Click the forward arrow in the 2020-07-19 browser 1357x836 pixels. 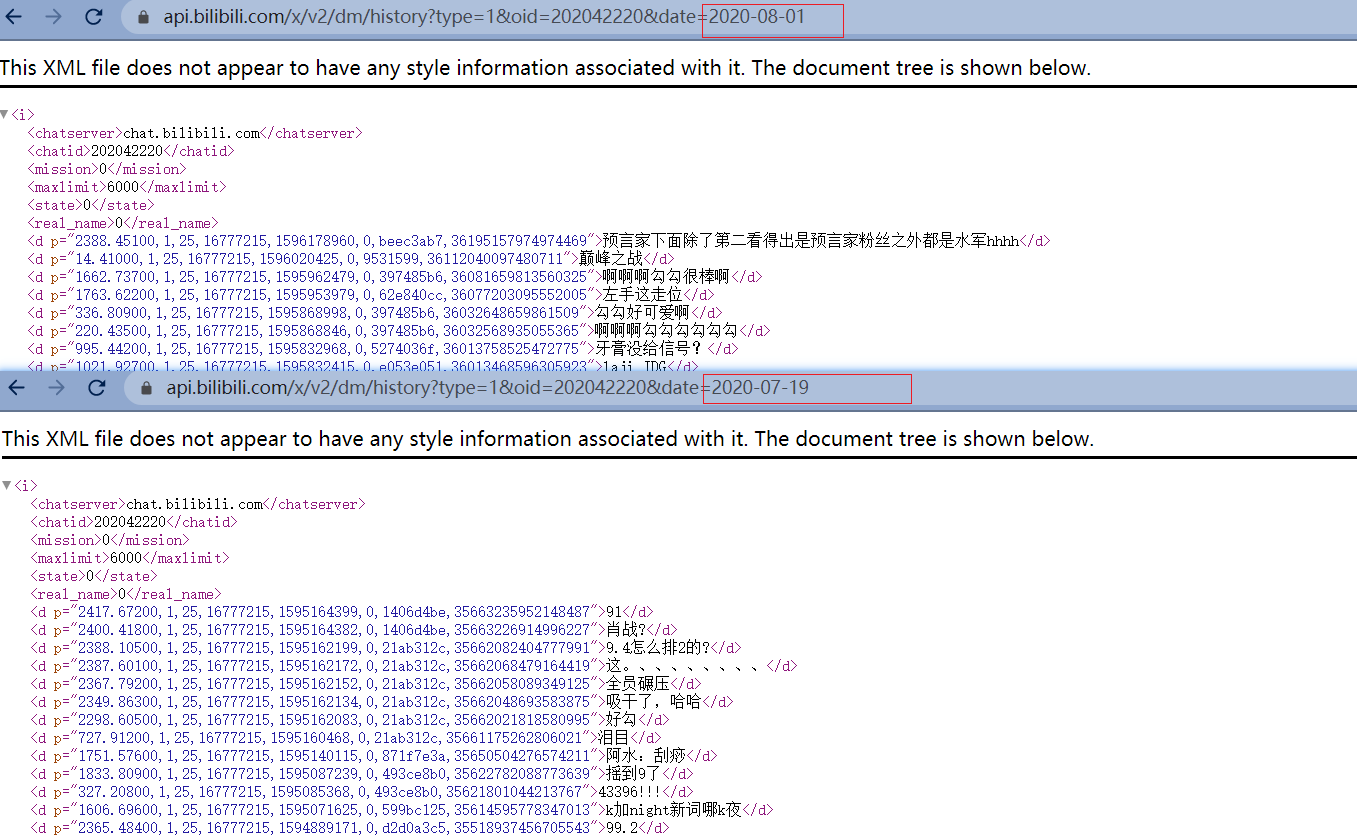[x=56, y=387]
